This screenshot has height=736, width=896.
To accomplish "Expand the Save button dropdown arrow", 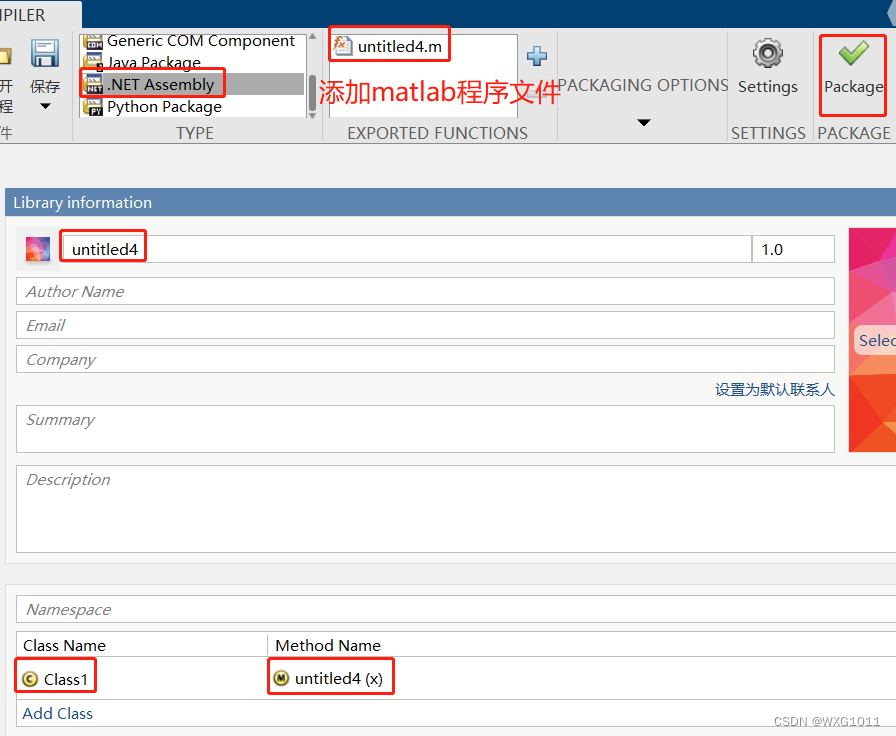I will coord(45,105).
